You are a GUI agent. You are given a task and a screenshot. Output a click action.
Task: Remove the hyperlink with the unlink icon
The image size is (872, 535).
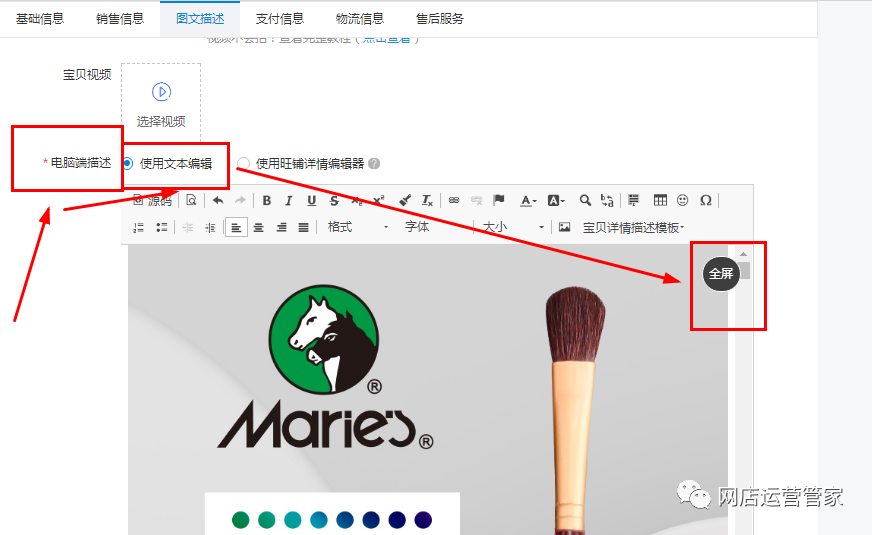coord(477,200)
